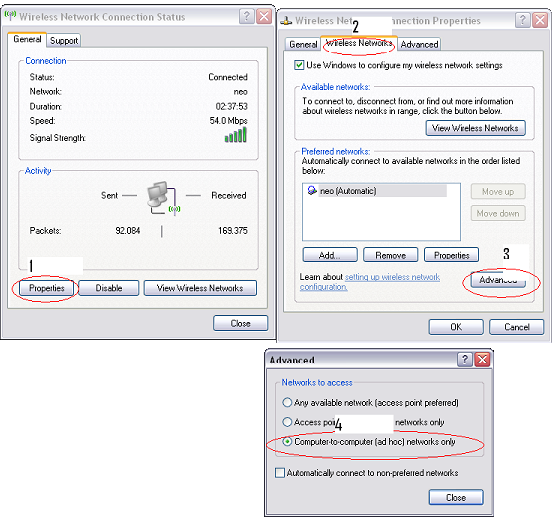Switch to the Support tab
Screen dimensions: 553x519
click(64, 41)
